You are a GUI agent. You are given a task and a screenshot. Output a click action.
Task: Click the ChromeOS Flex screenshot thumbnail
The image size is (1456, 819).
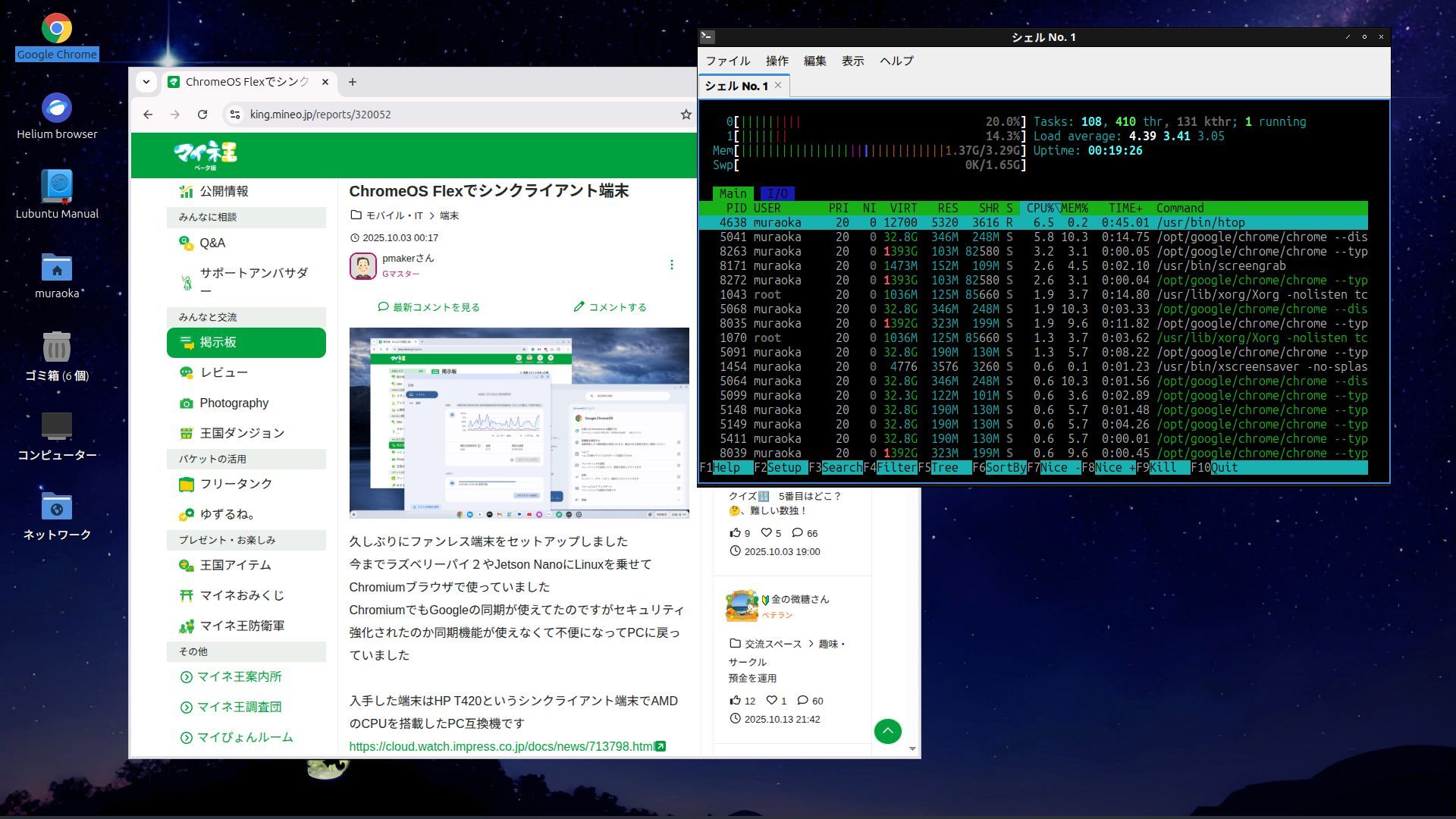[519, 423]
